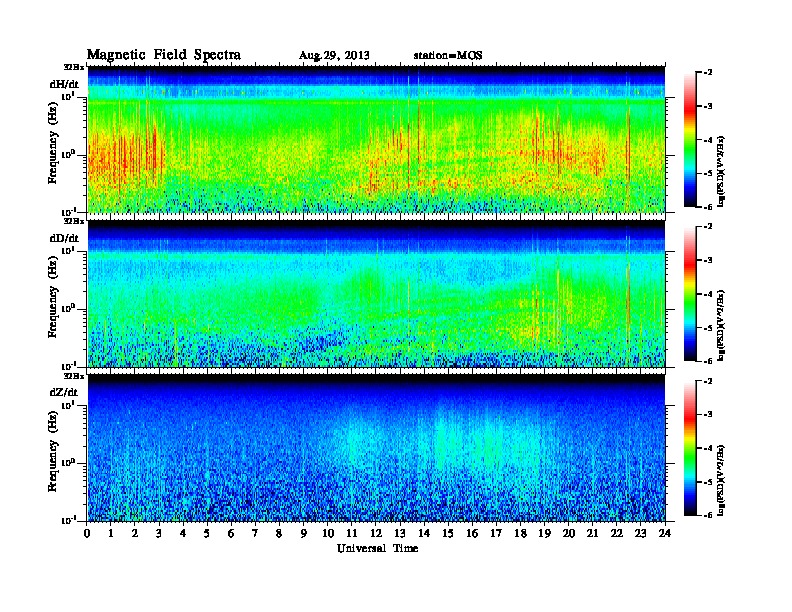Click the time axis tick label "10"
Viewport: 792px width, 612px height.
click(x=328, y=534)
